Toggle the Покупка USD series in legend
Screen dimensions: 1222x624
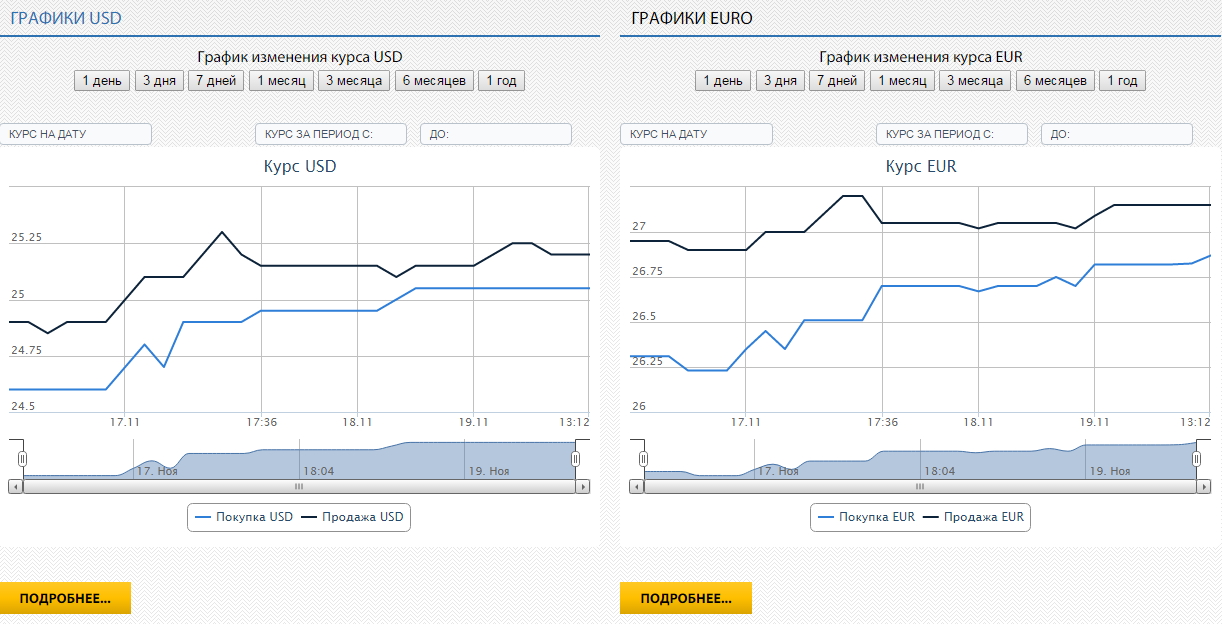(243, 517)
